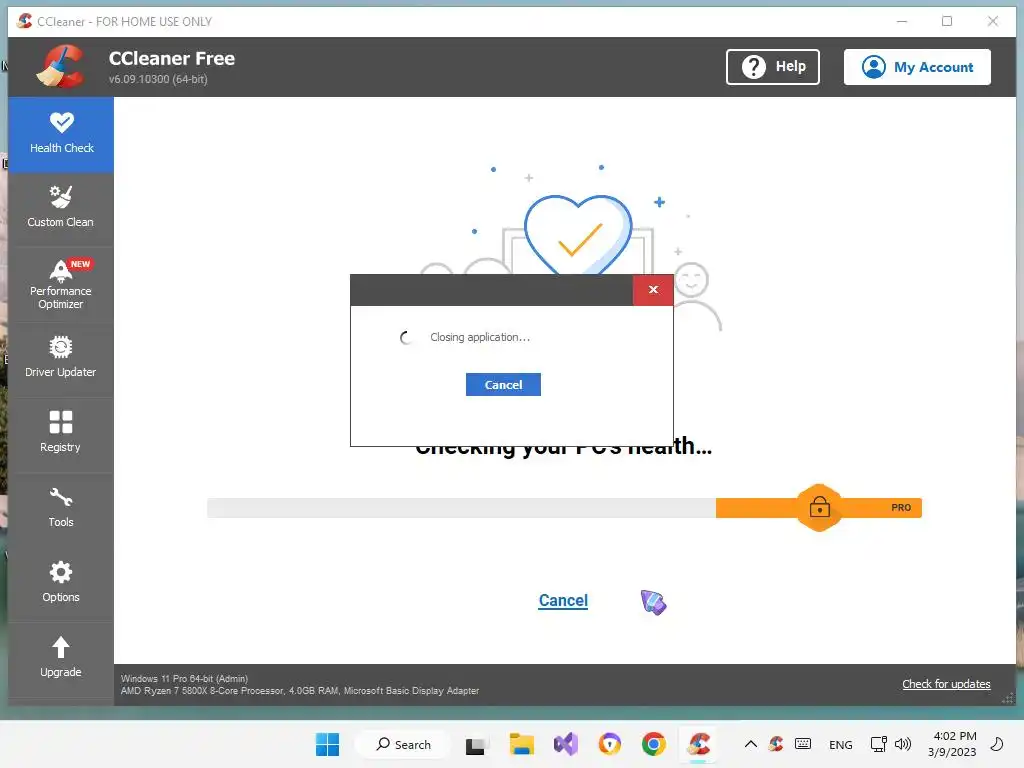The width and height of the screenshot is (1024, 768).
Task: Open the Windows Start menu
Action: pyautogui.click(x=327, y=744)
